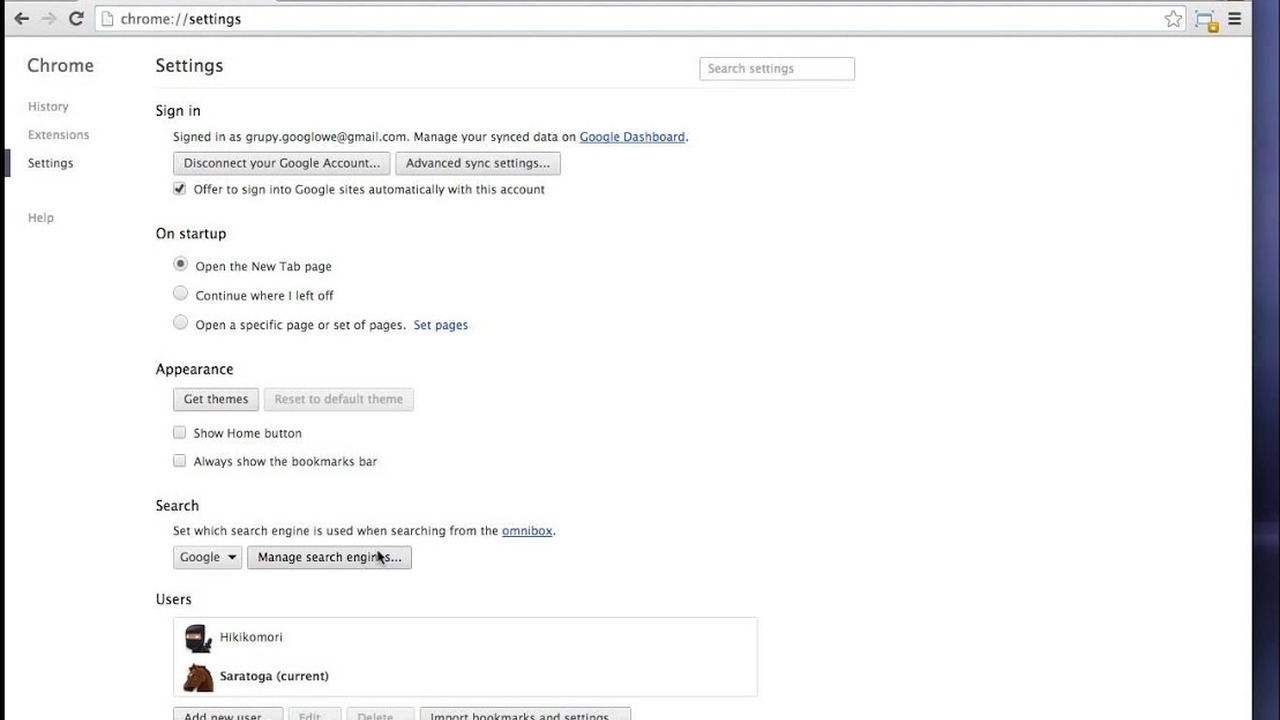1280x720 pixels.
Task: Click the extension icon beside the star
Action: coord(1206,20)
